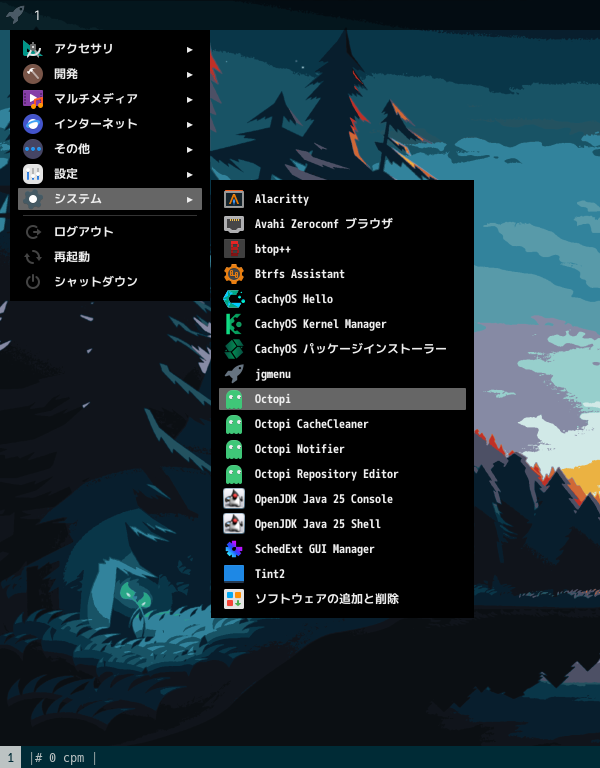
Task: Click the Octopi CacheCleaner ghost icon
Action: [x=234, y=424]
